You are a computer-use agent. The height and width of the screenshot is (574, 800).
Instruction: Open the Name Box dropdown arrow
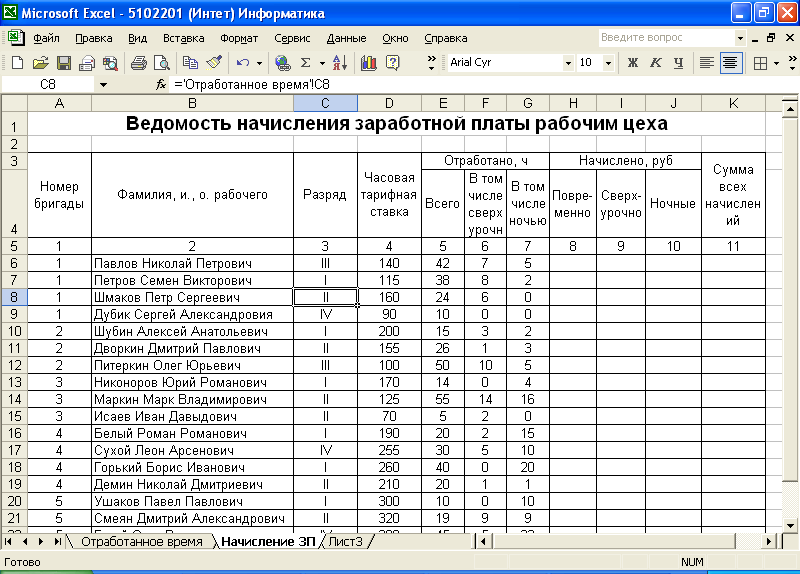point(104,85)
